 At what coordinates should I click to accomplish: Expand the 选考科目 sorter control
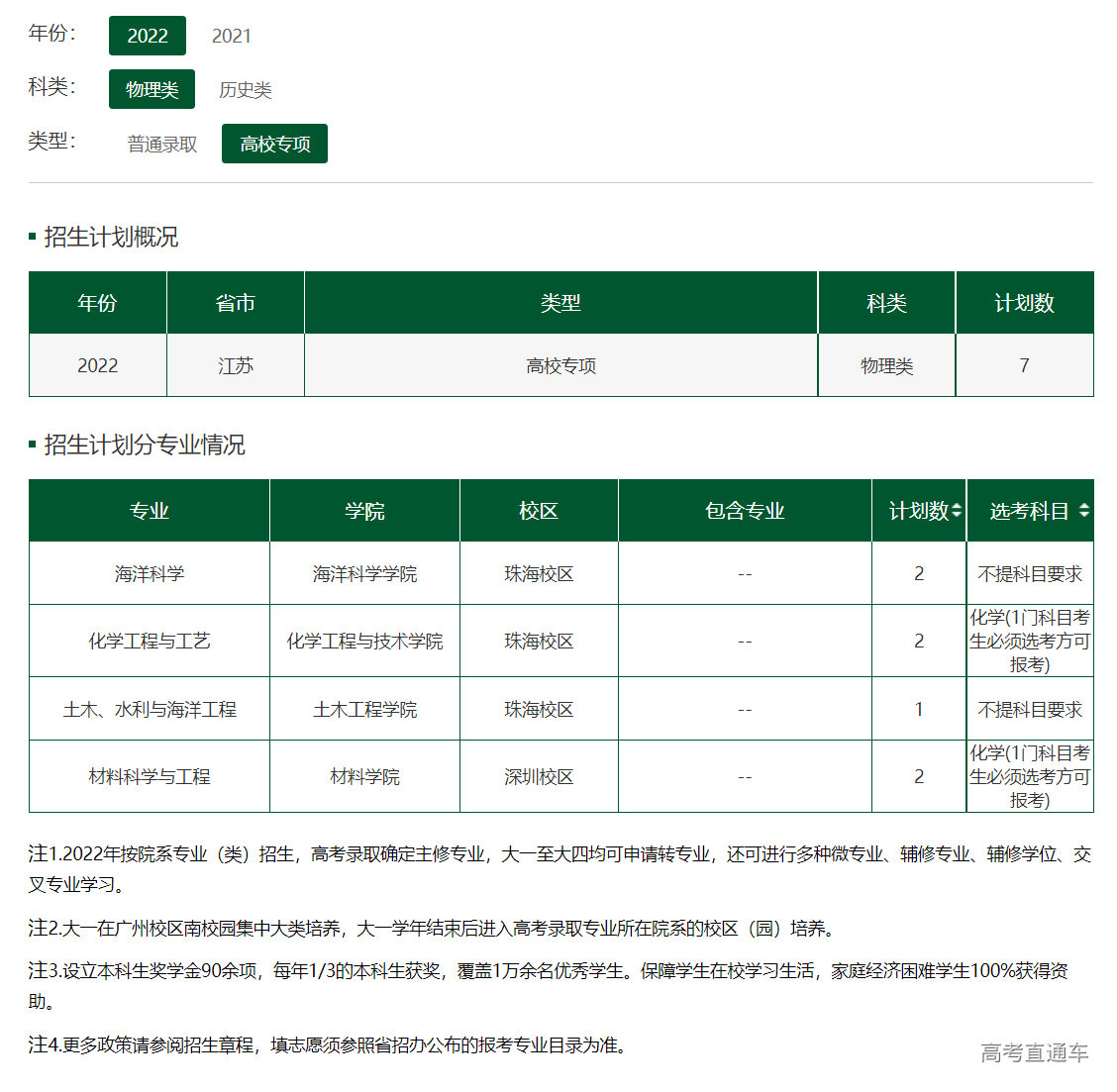click(1085, 510)
